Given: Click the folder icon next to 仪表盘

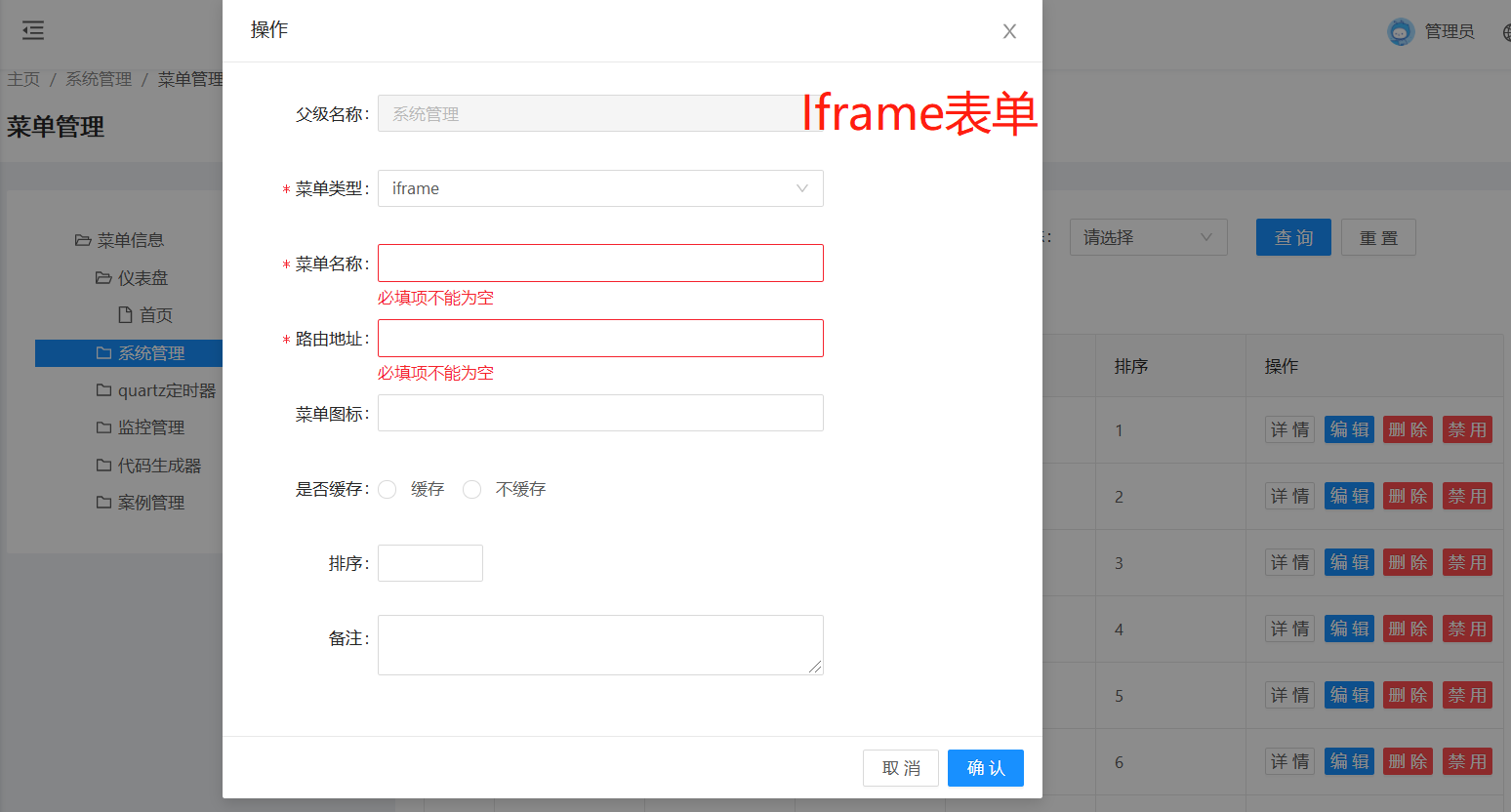Looking at the screenshot, I should (103, 278).
